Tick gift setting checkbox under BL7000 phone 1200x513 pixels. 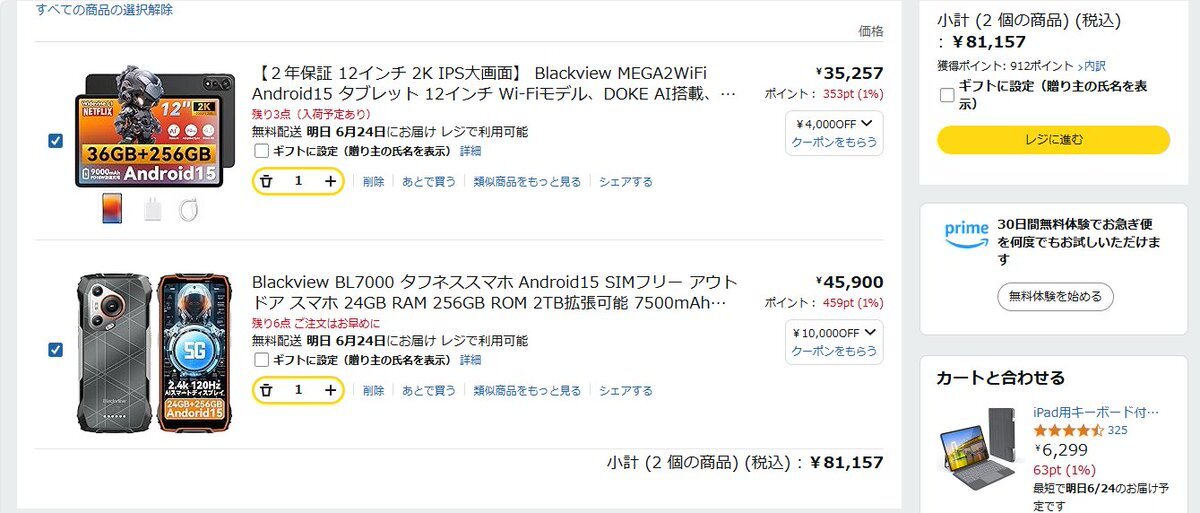(262, 360)
